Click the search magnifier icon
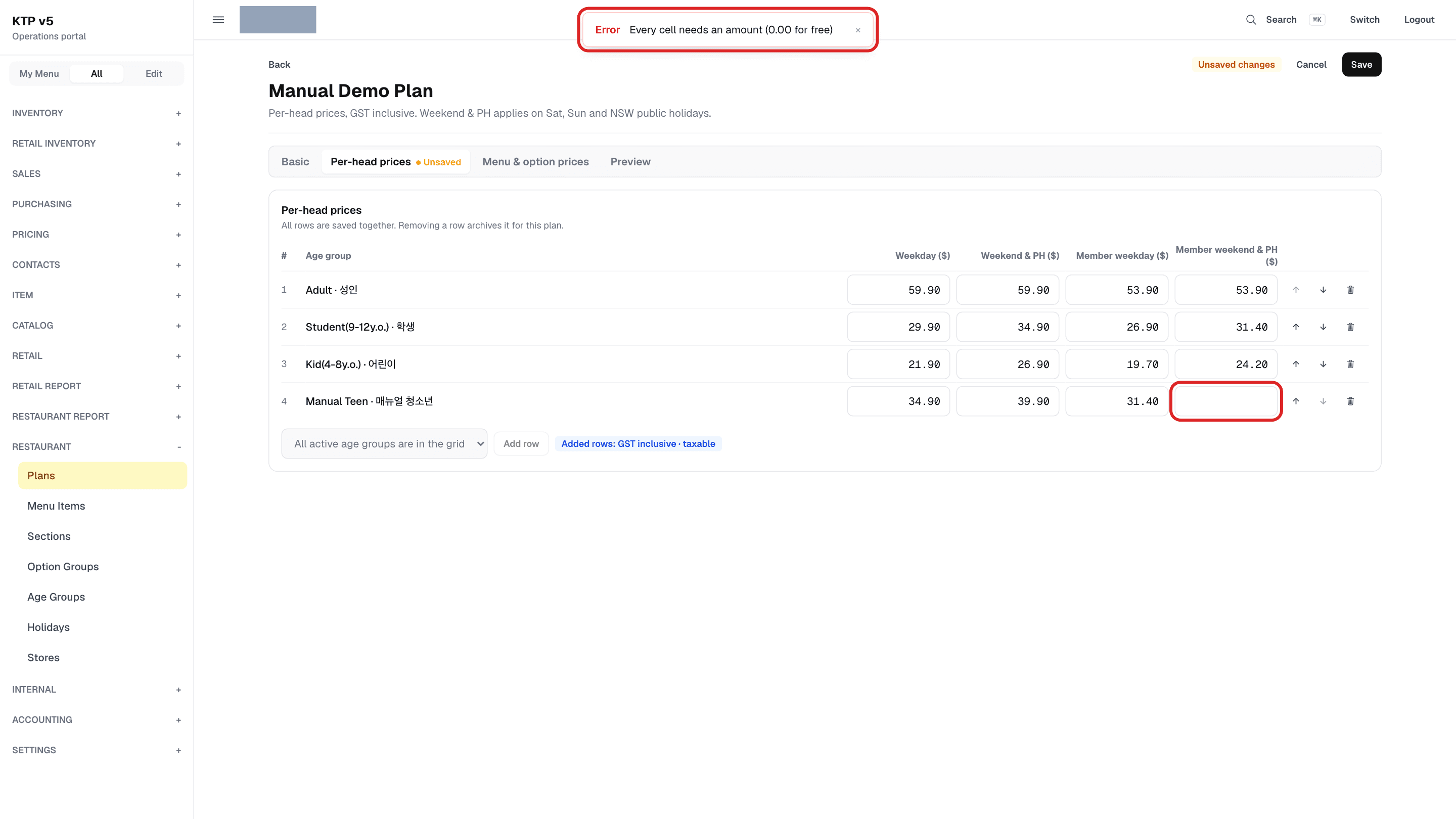Screen dimensions: 1456x819 [x=1251, y=20]
